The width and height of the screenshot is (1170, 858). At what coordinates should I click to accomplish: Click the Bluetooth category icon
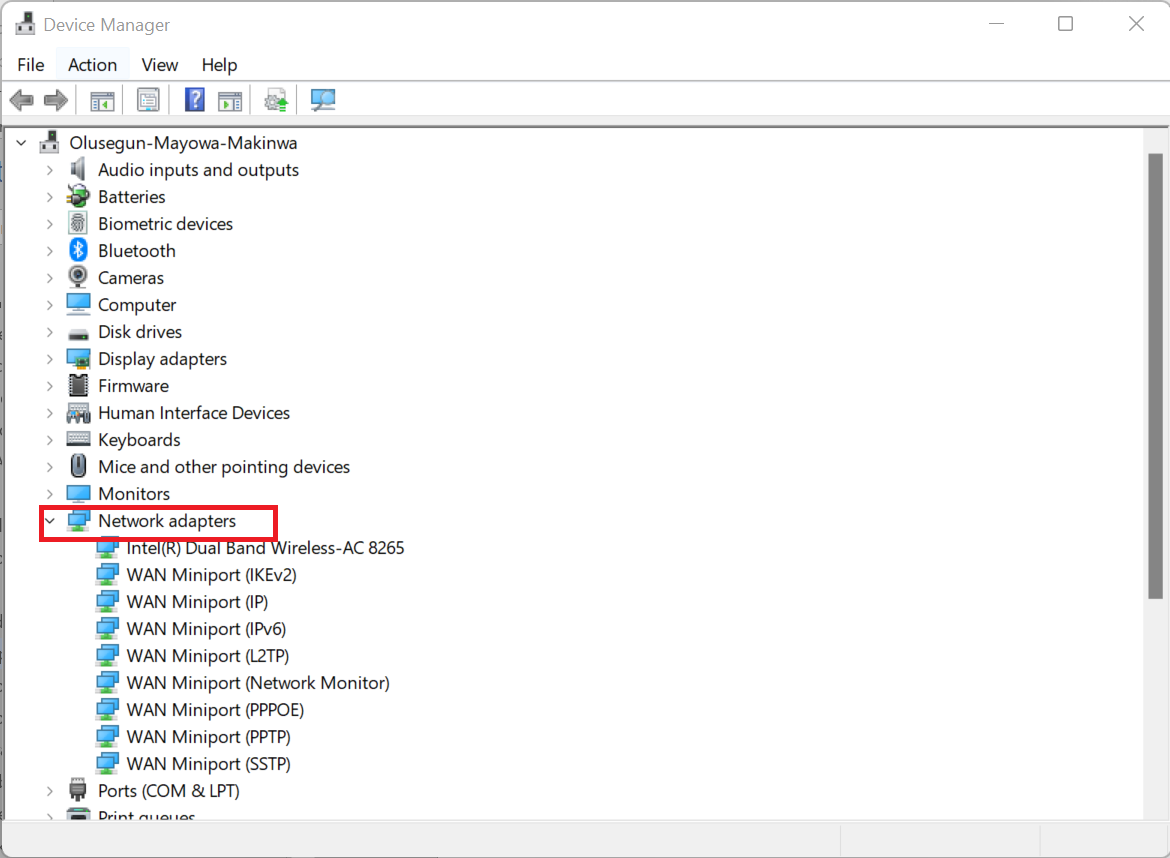point(78,251)
